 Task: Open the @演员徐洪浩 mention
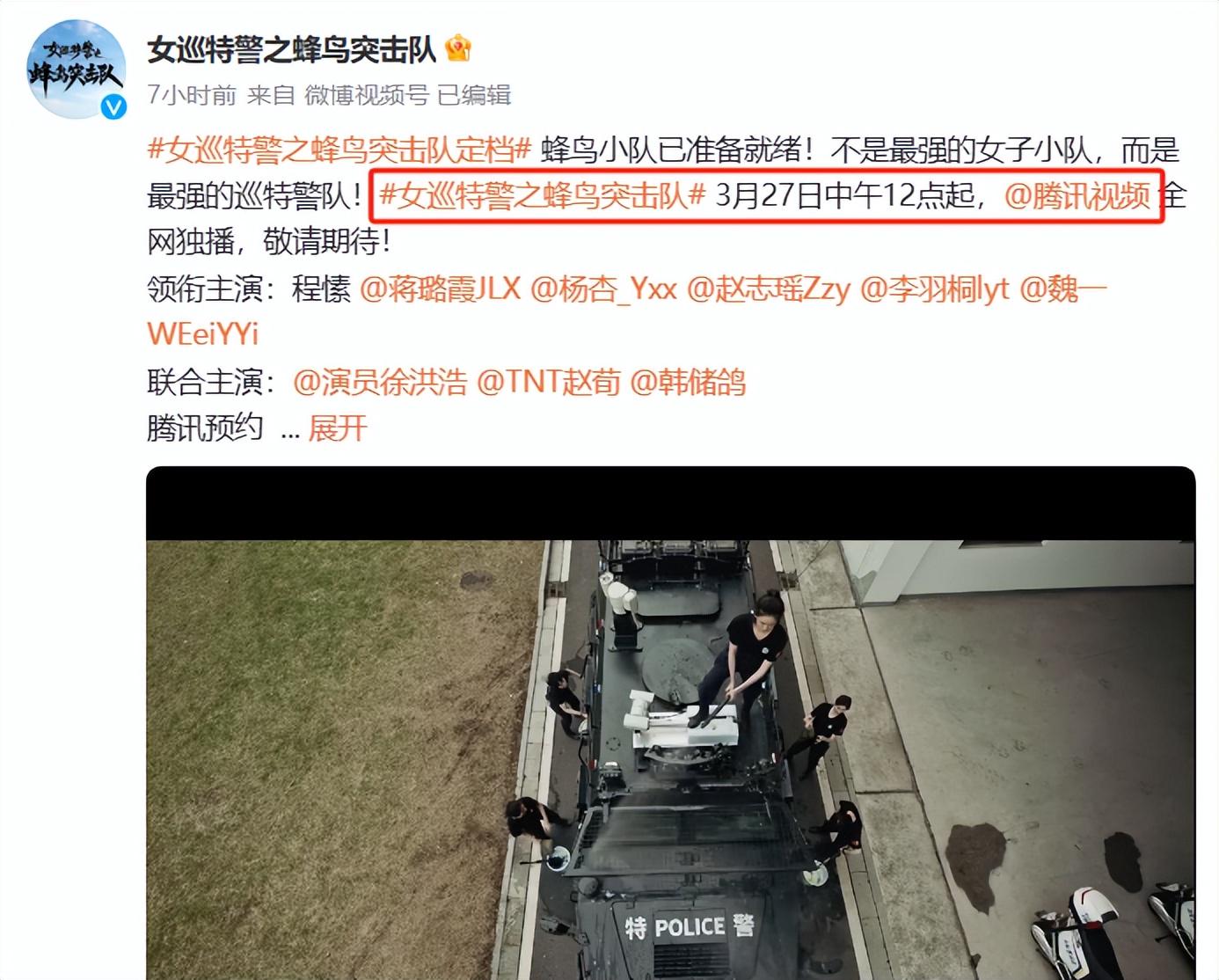(380, 382)
